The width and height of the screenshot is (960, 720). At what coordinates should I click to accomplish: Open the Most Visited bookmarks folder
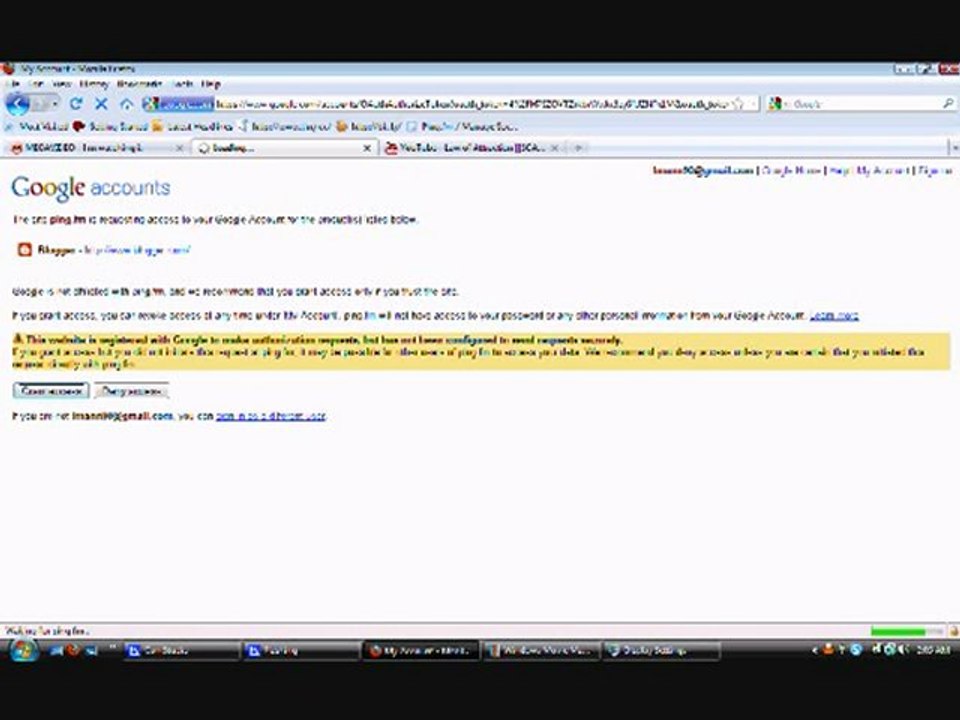coord(36,127)
